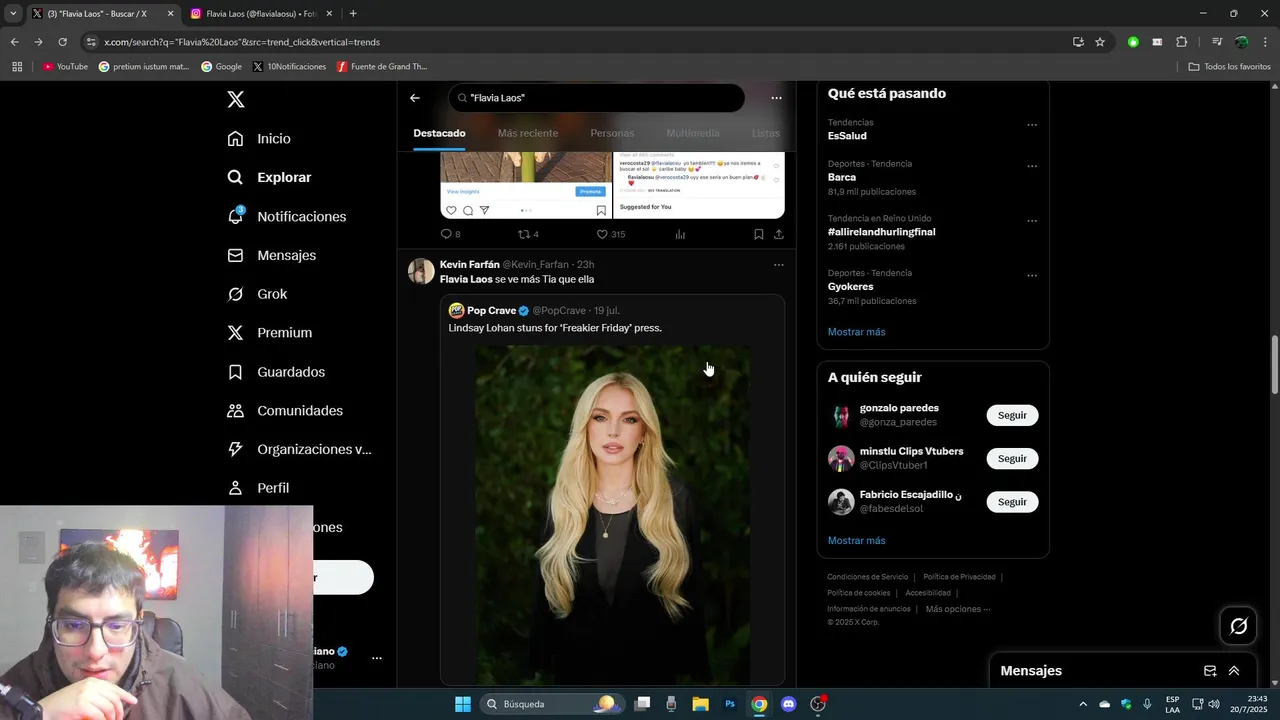Open File Explorer from taskbar
Image resolution: width=1280 pixels, height=720 pixels.
(x=700, y=704)
